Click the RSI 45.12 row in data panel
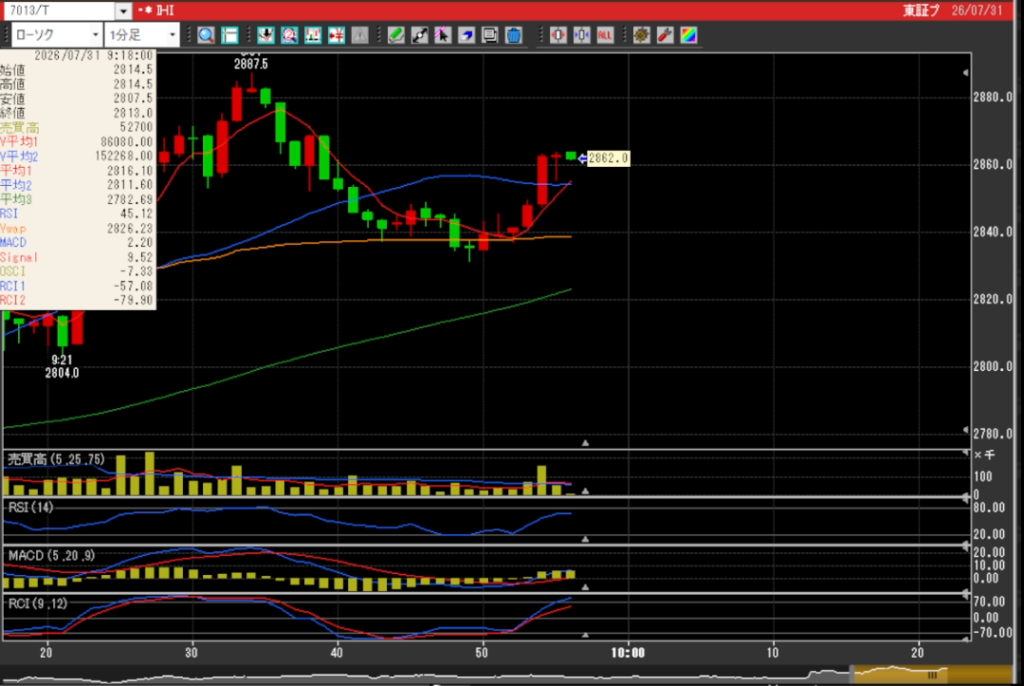The height and width of the screenshot is (686, 1024). click(x=77, y=214)
